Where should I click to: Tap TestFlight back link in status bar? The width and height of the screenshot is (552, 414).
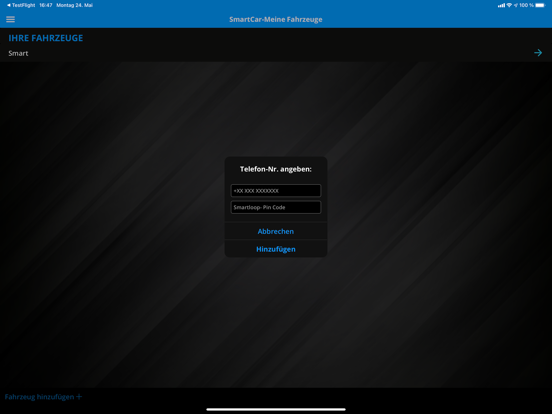[21, 5]
